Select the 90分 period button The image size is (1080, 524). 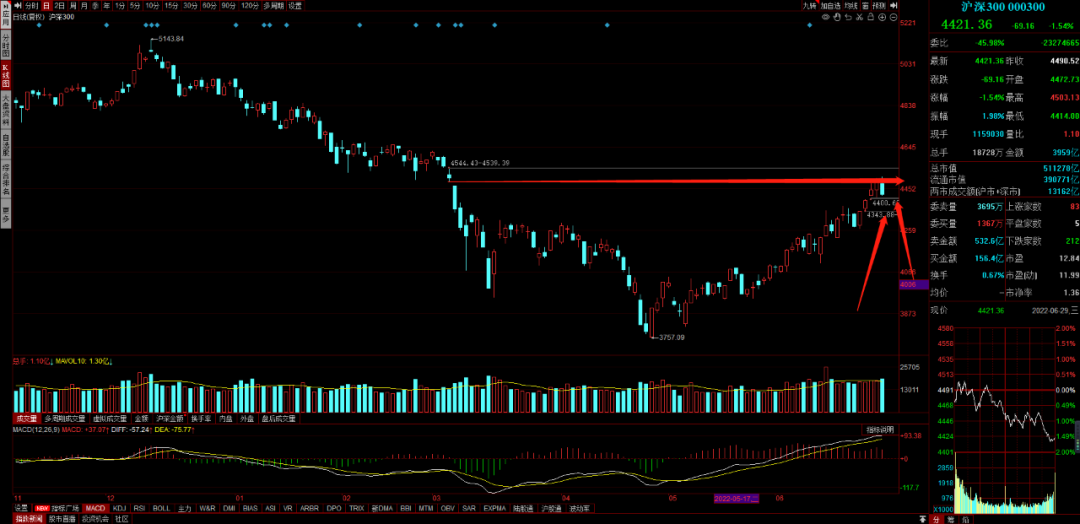coord(227,5)
